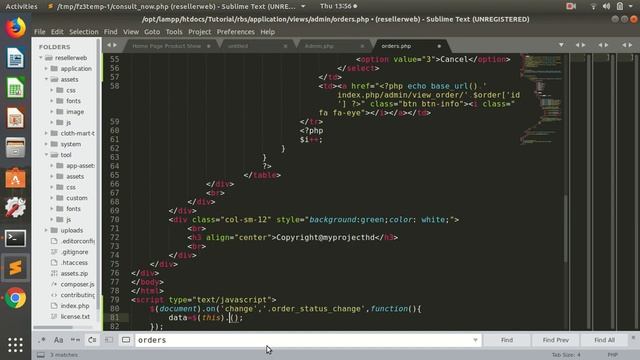This screenshot has width=640, height=360.
Task: Launch LibreOffice Writer from the dock
Action: 16,58
